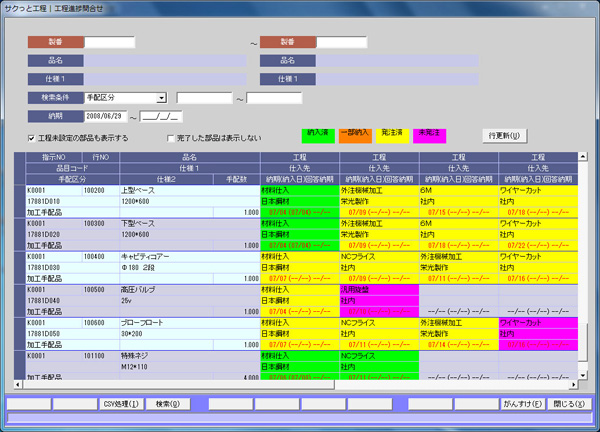Click row number 100300 cell
This screenshot has height=432, width=600.
(x=101, y=223)
